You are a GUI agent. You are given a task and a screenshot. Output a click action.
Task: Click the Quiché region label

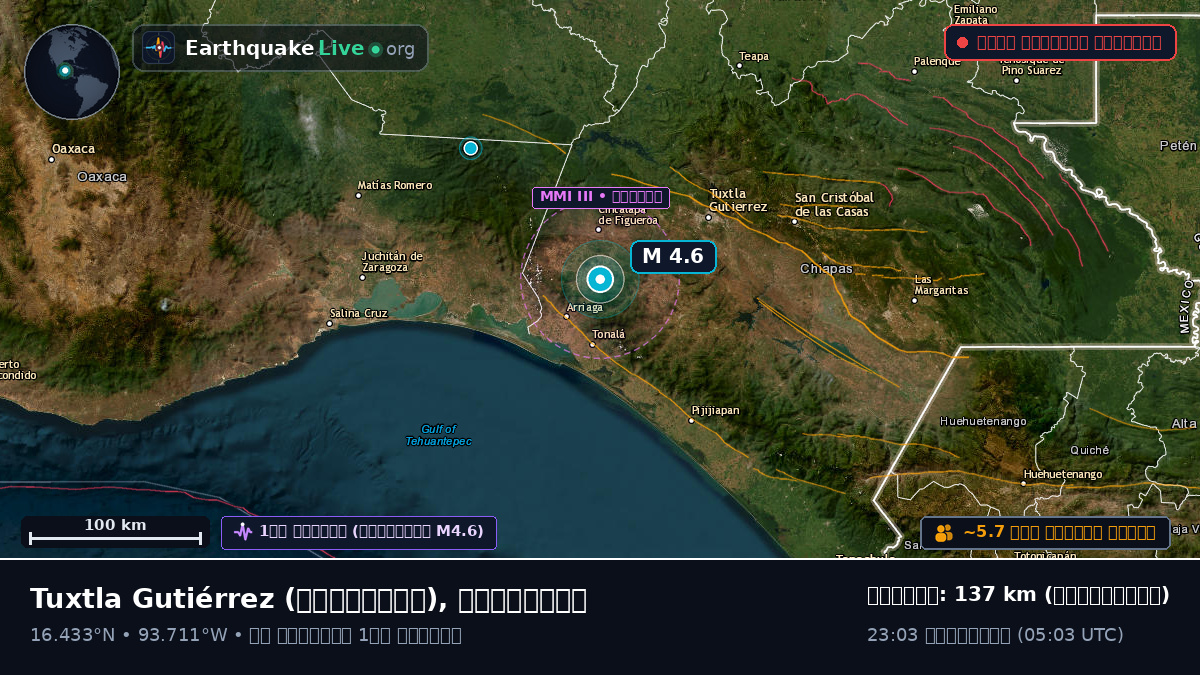click(1089, 450)
